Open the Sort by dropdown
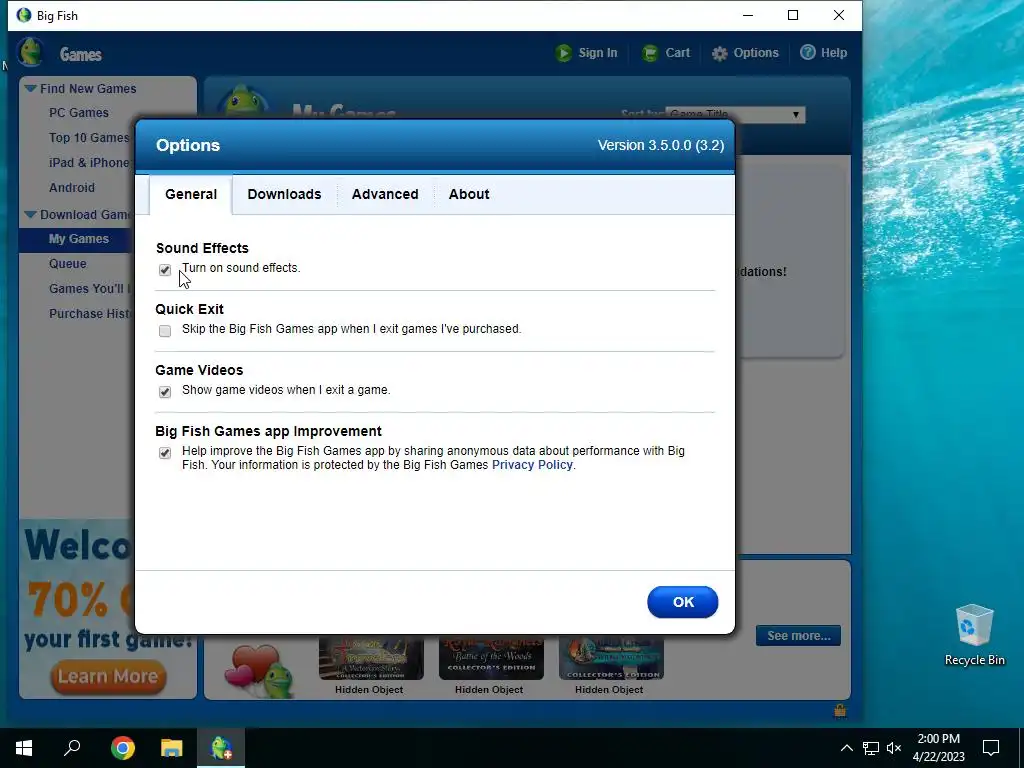Viewport: 1024px width, 768px height. [x=735, y=114]
